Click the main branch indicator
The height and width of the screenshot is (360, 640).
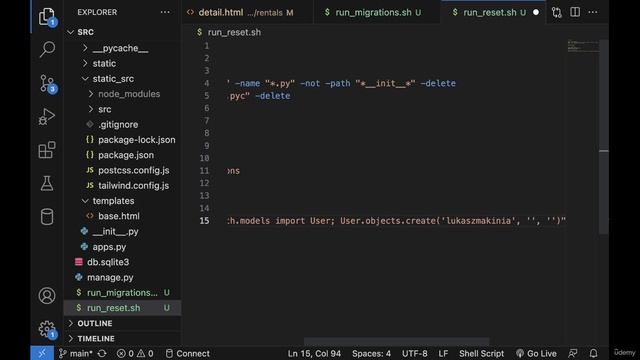coord(76,353)
